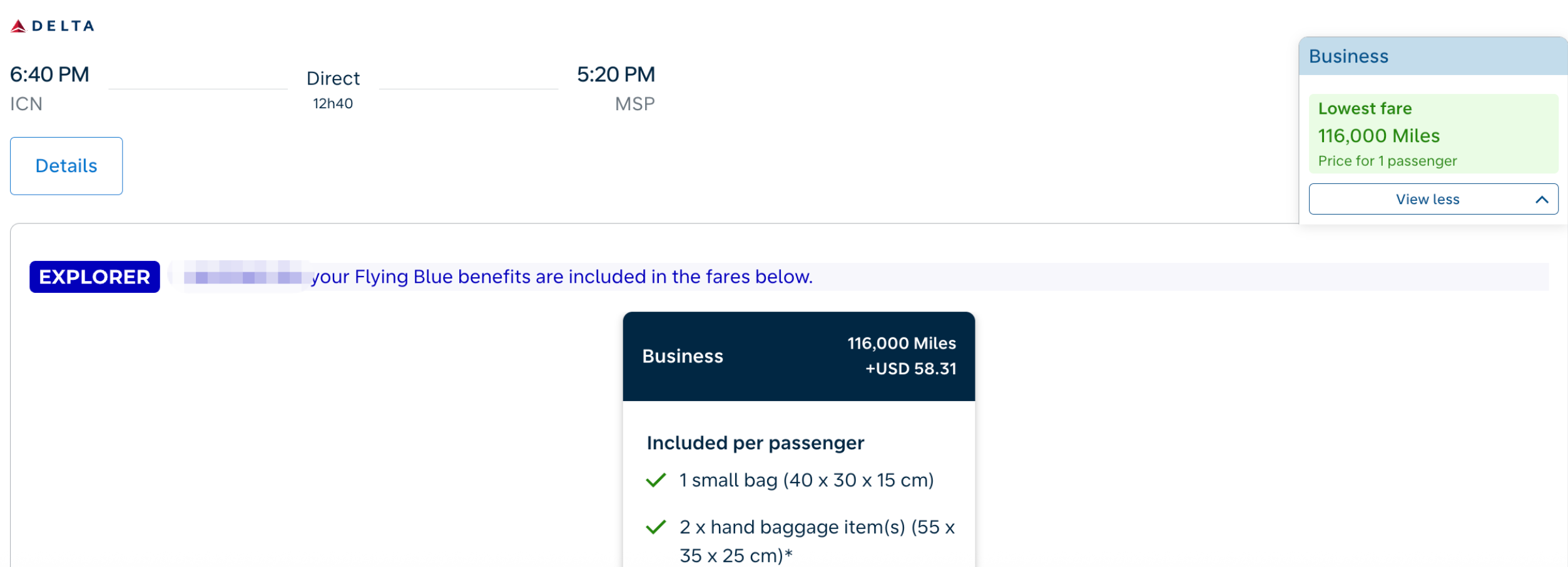Click the chevron up arrow icon
The height and width of the screenshot is (567, 1568).
click(1542, 200)
